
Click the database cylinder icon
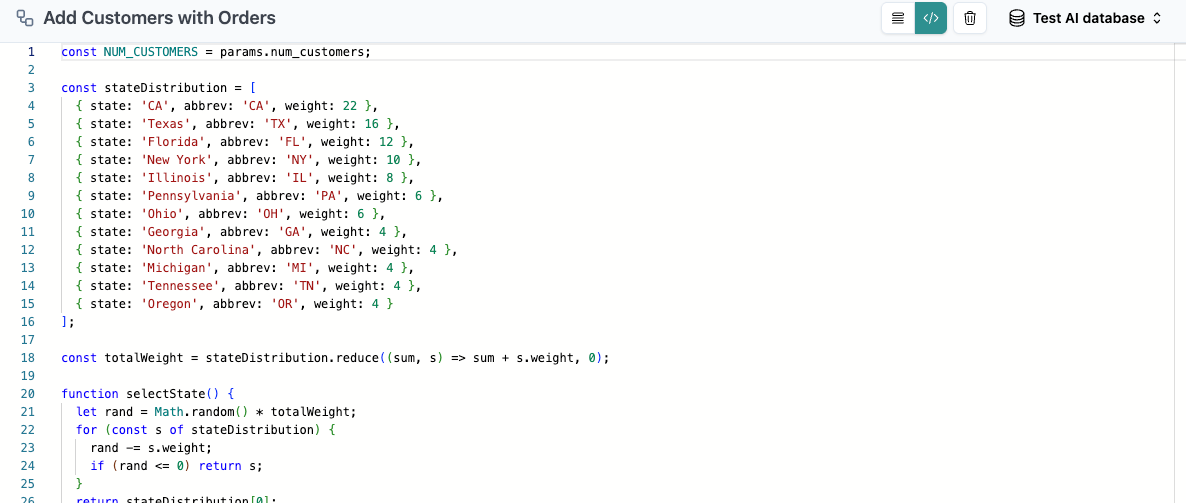pyautogui.click(x=1017, y=18)
